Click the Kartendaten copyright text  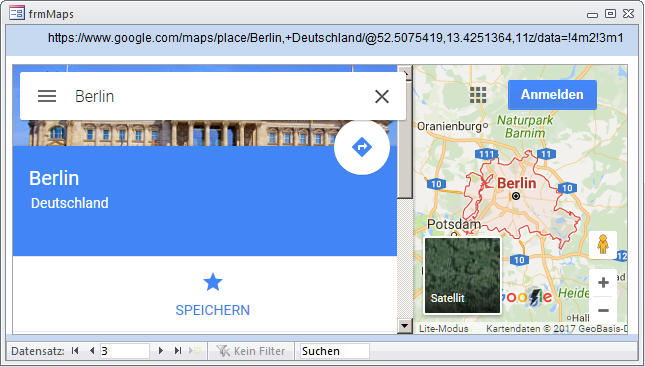(556, 329)
